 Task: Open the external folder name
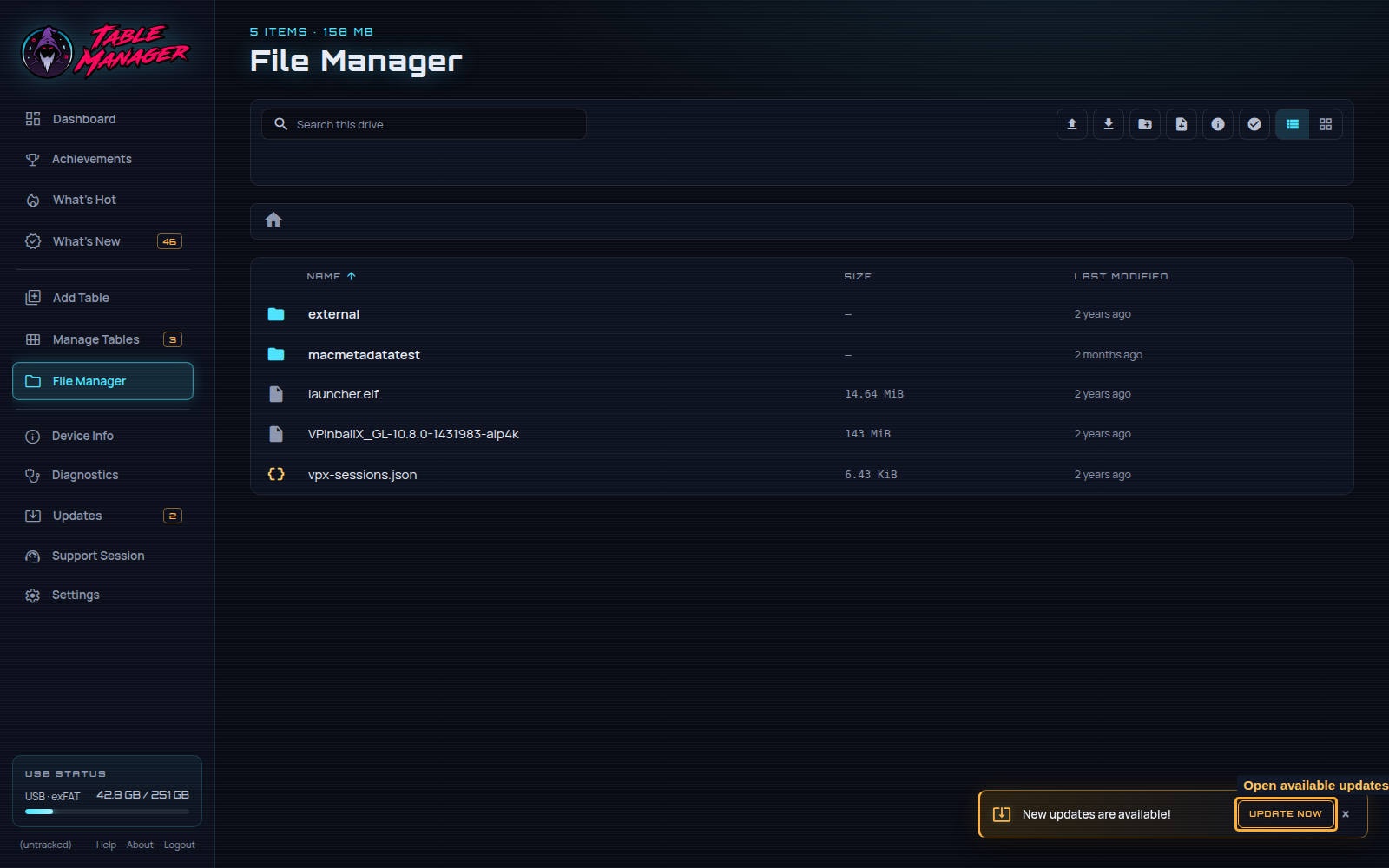333,314
